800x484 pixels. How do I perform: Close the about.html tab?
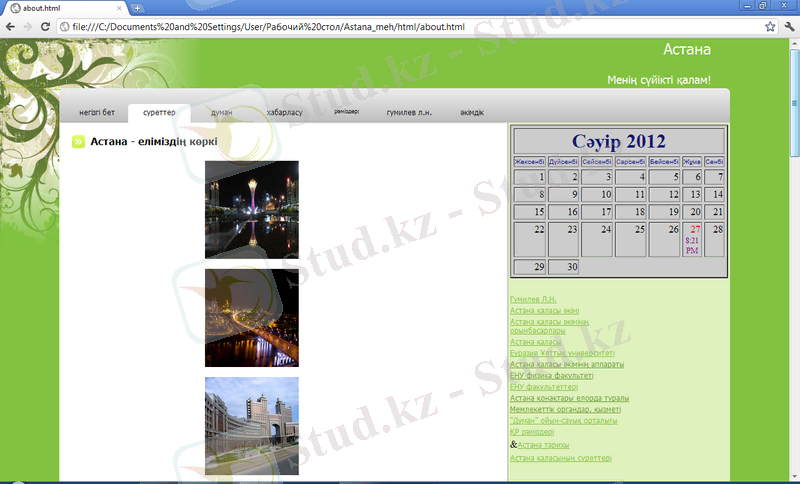point(119,8)
